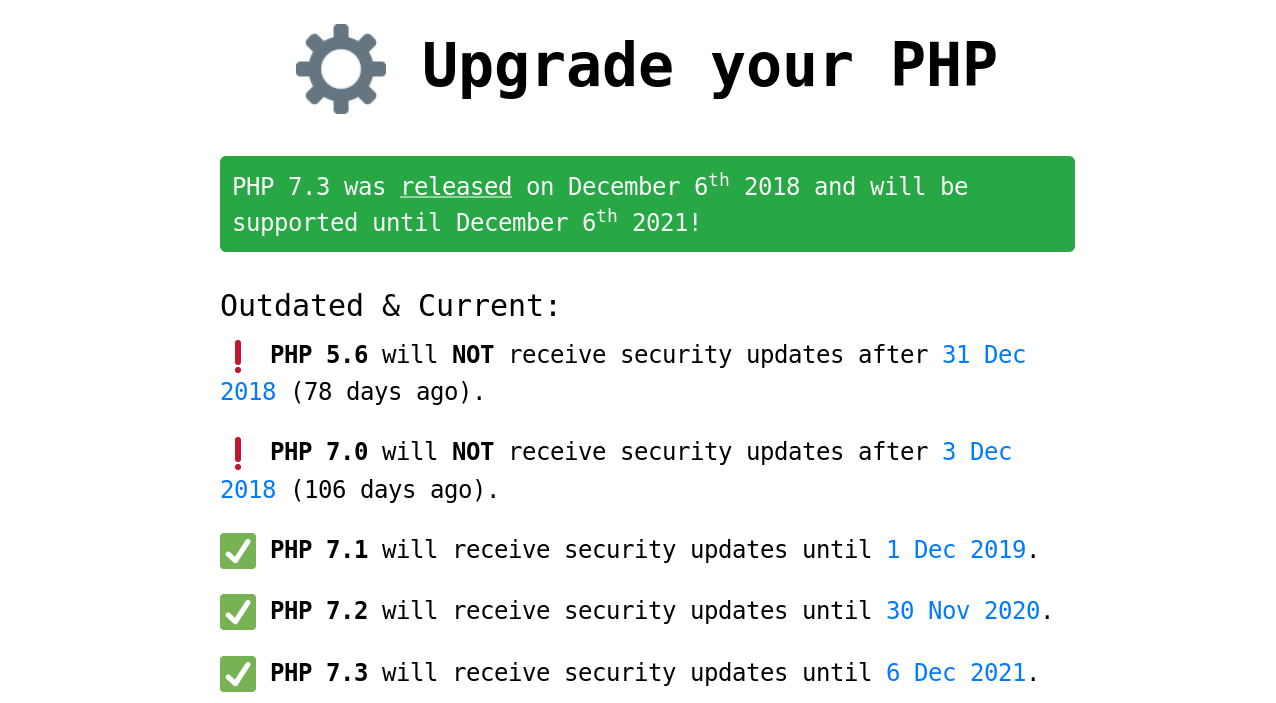Select the bold "PHP 7.0" label
This screenshot has height=703, width=1276.
tap(319, 452)
